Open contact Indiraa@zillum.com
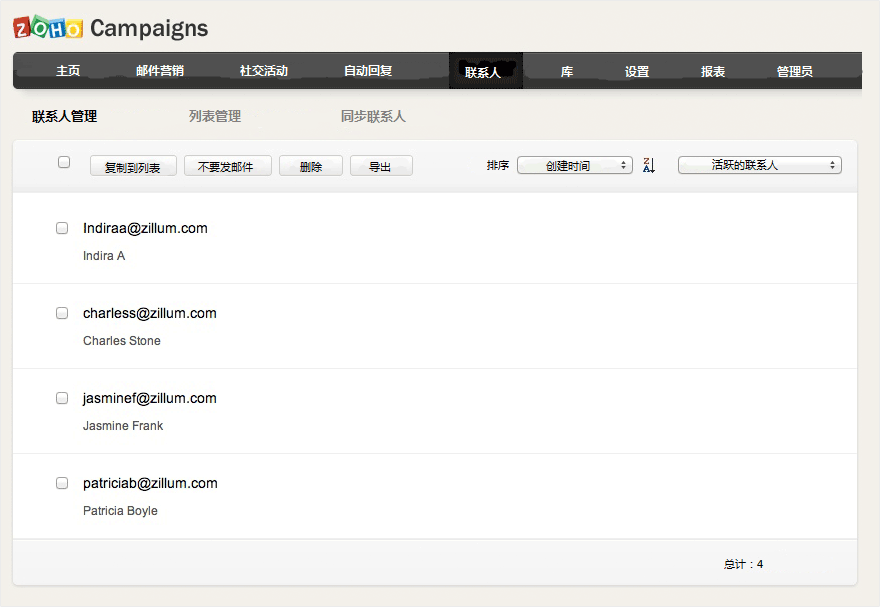 tap(145, 228)
